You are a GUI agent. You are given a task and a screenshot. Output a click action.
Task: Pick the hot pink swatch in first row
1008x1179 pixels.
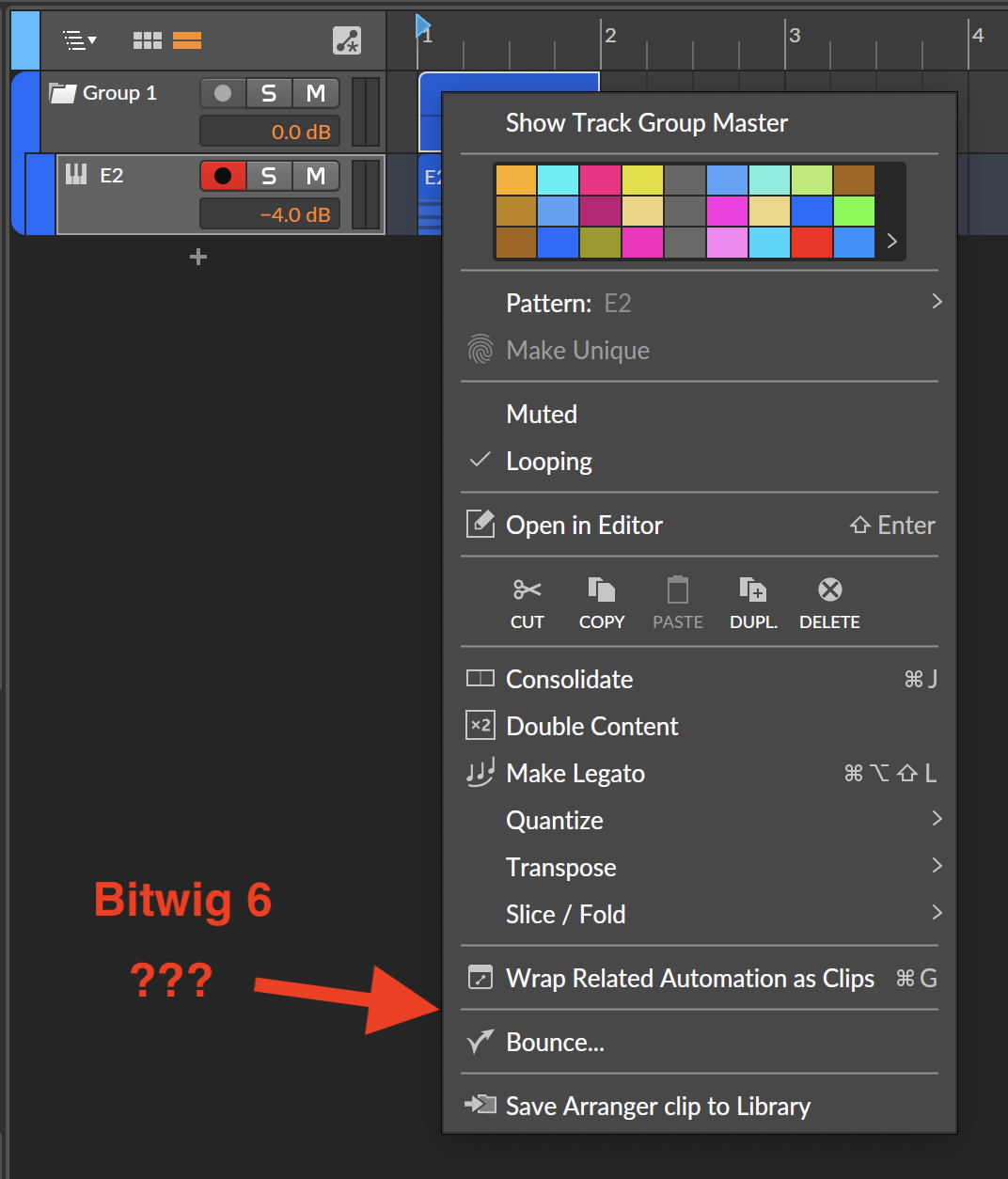[601, 180]
